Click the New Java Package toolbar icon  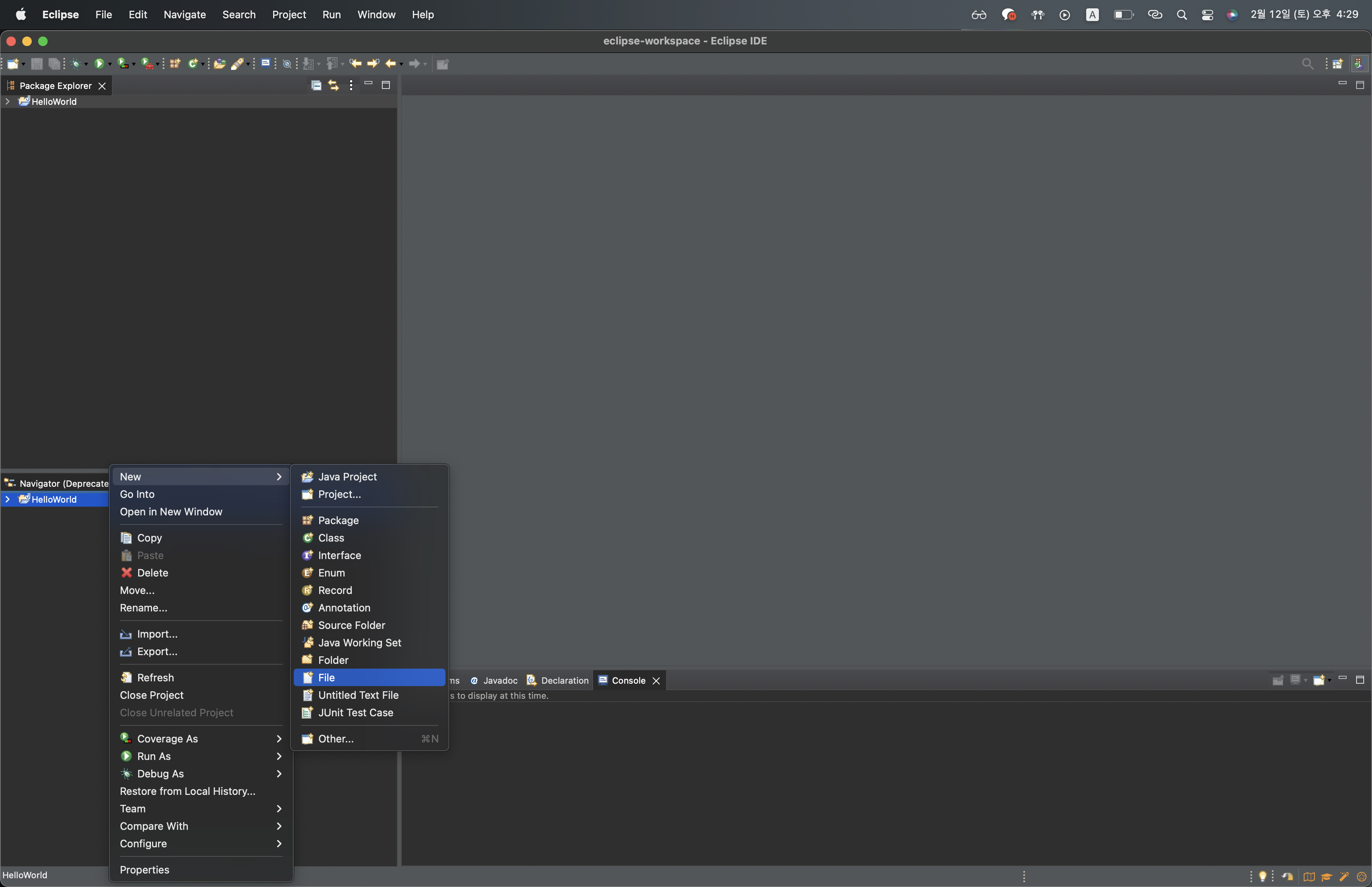coord(174,64)
